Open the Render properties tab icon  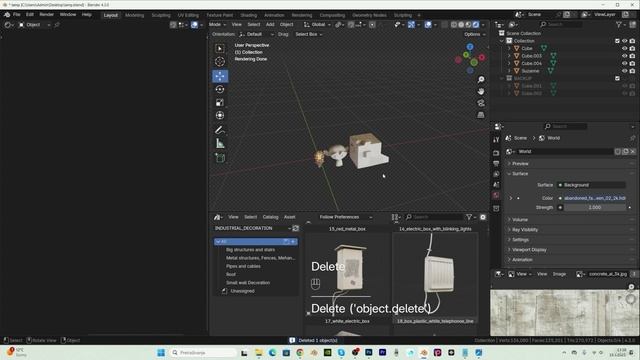coord(496,153)
